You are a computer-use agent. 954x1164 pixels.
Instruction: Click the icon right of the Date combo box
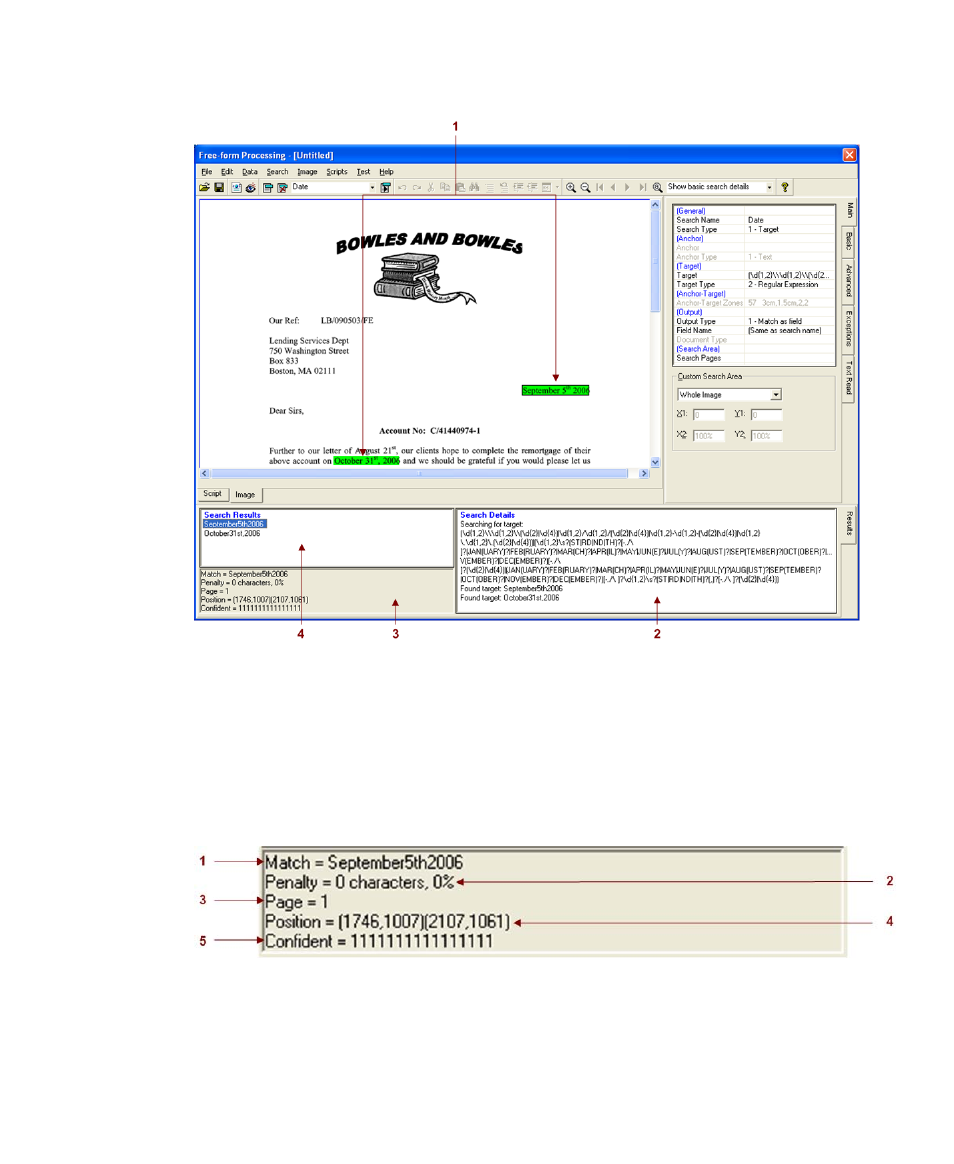pyautogui.click(x=385, y=188)
